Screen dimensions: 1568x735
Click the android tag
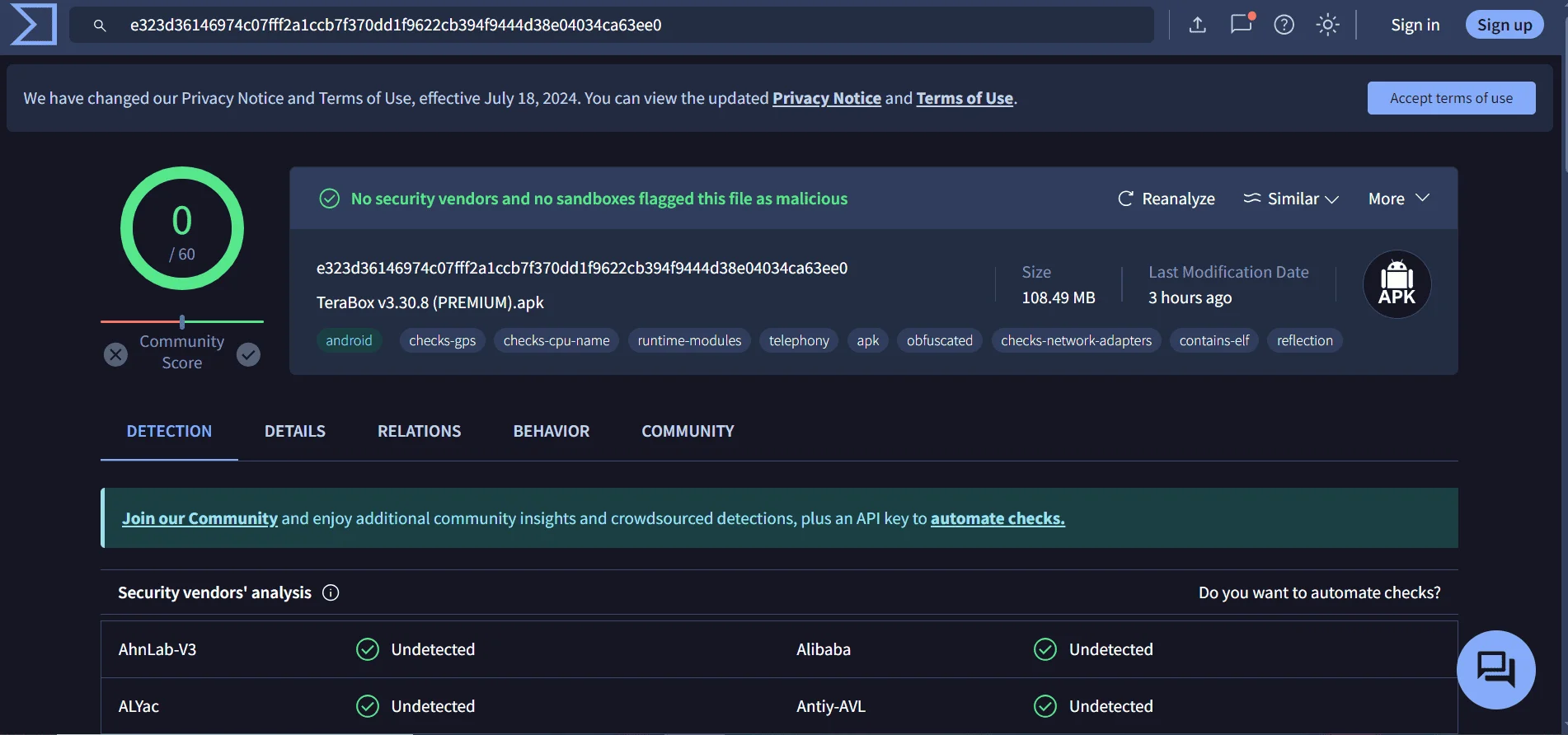tap(349, 340)
